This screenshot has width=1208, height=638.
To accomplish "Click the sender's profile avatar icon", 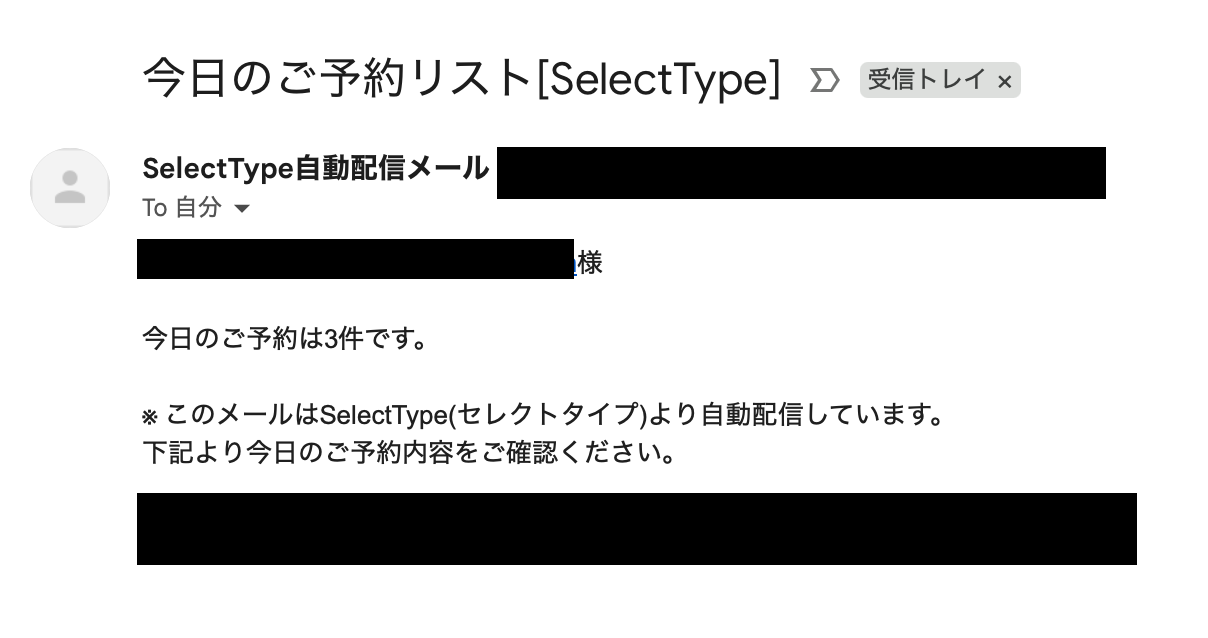I will (70, 188).
